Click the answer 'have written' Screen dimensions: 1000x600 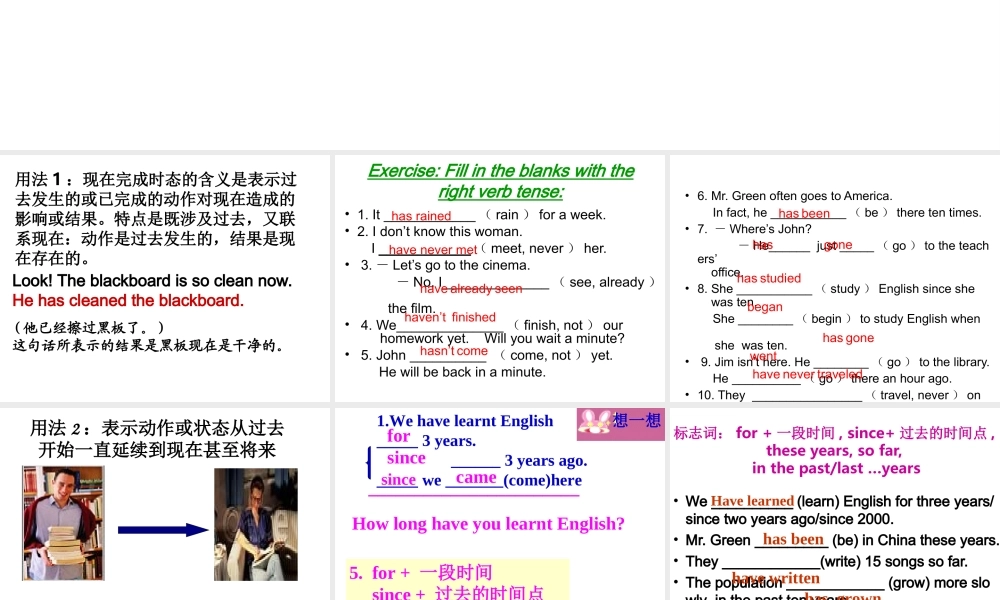pos(776,578)
